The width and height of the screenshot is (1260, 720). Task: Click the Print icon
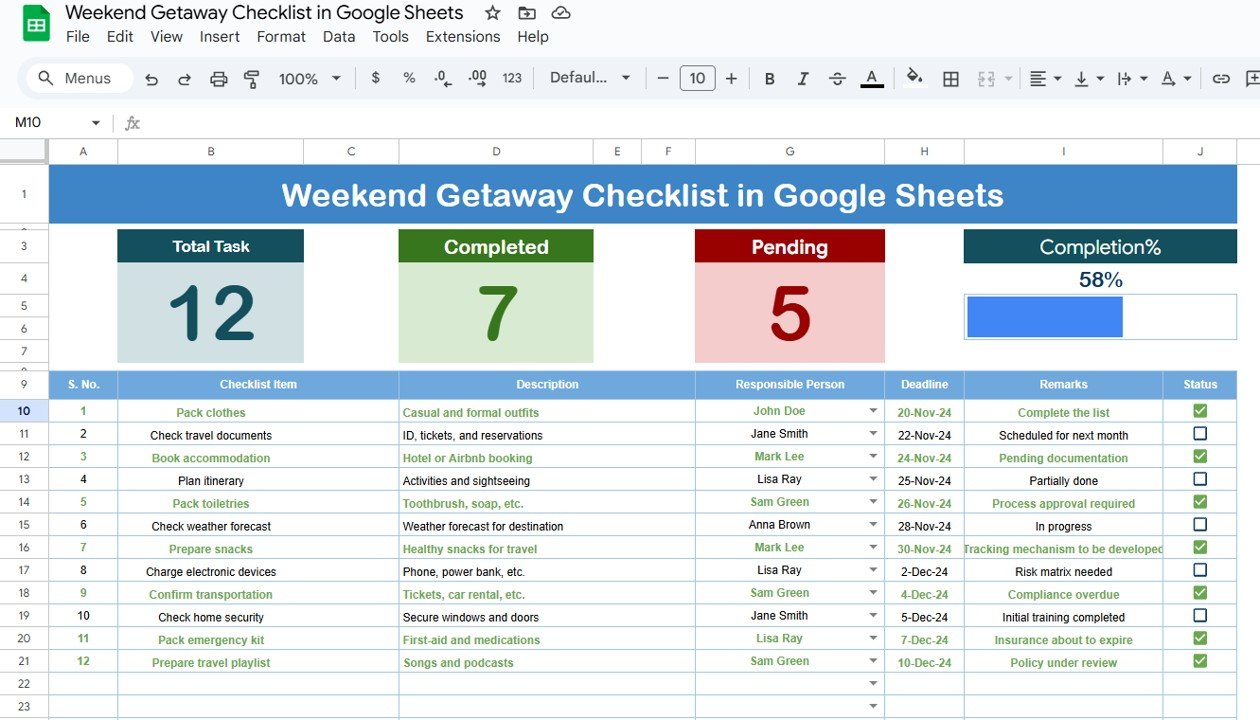click(218, 78)
